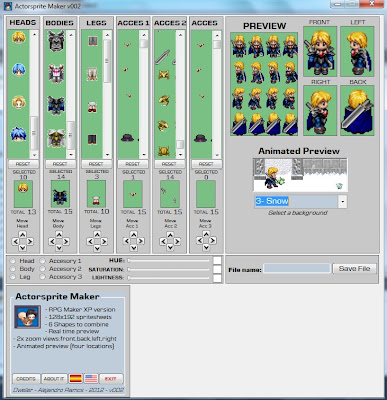Choose the grey armor body at top of Bodies list
The height and width of the screenshot is (400, 387).
56,41
